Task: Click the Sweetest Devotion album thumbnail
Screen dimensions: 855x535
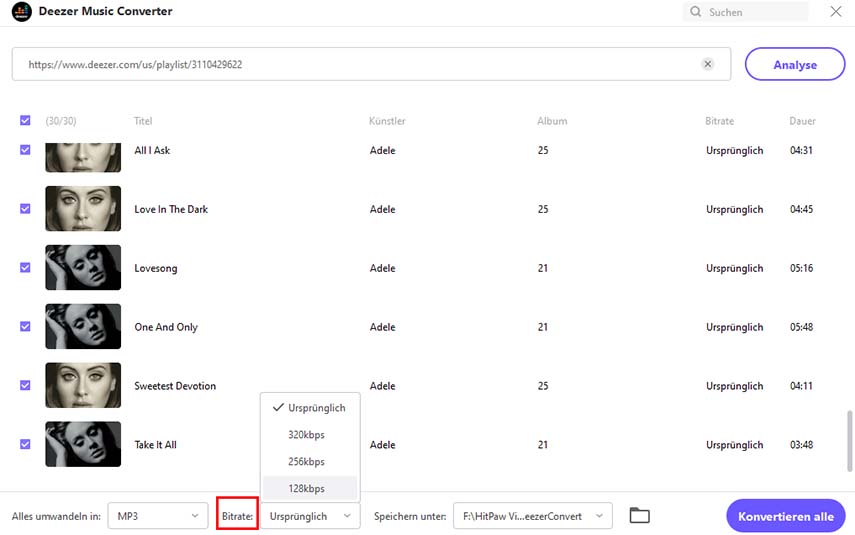Action: pyautogui.click(x=83, y=385)
